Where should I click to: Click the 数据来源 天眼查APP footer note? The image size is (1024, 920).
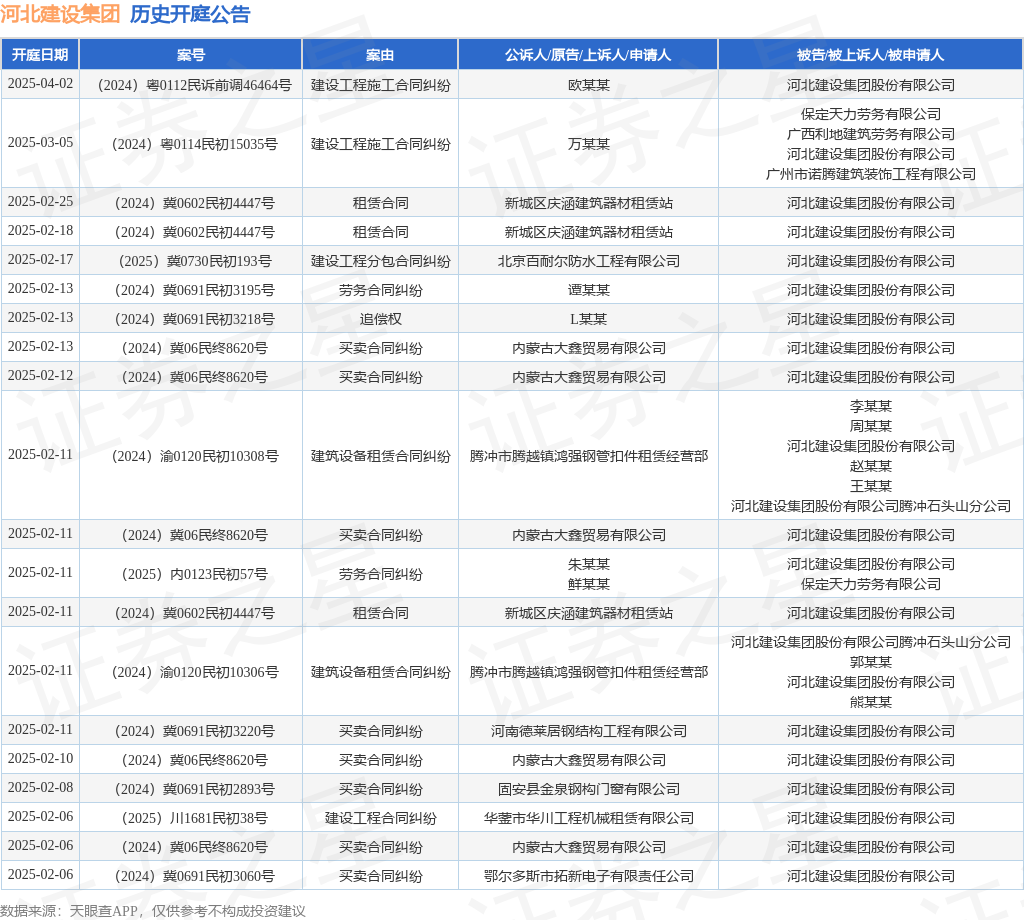[x=153, y=911]
